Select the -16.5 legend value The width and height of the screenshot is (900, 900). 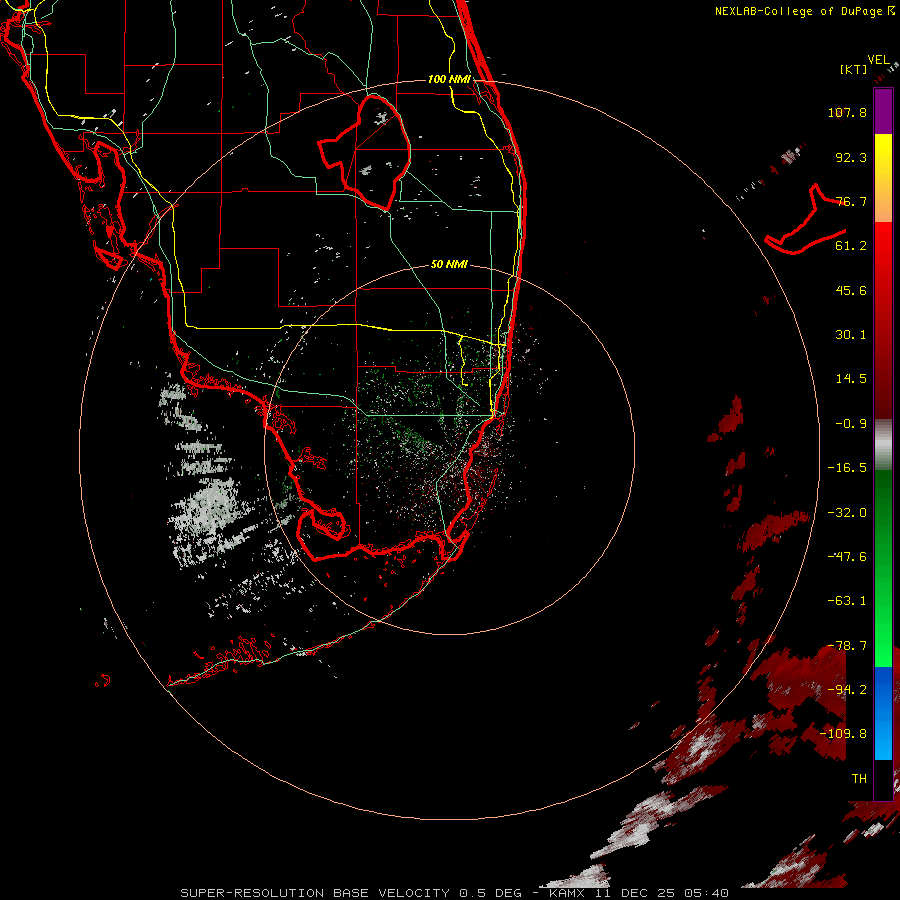847,468
